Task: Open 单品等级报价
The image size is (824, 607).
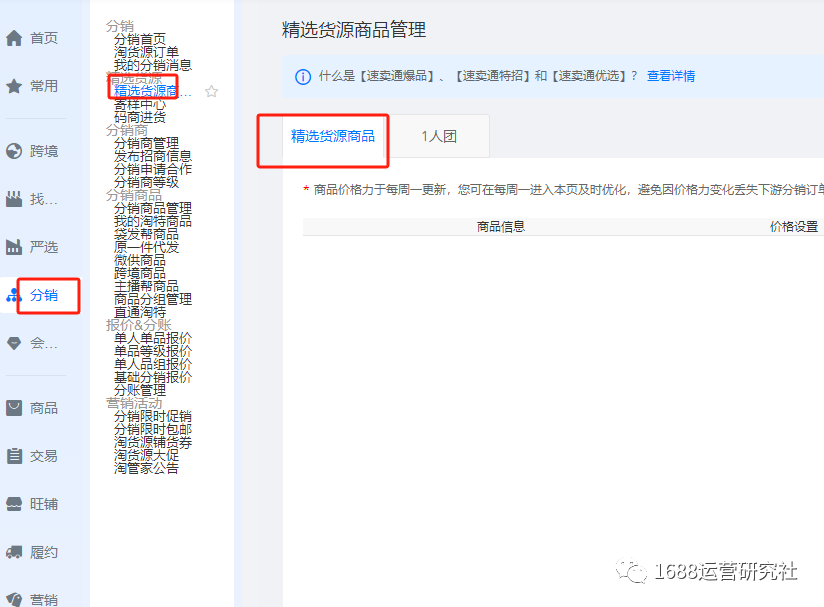Action: (153, 351)
